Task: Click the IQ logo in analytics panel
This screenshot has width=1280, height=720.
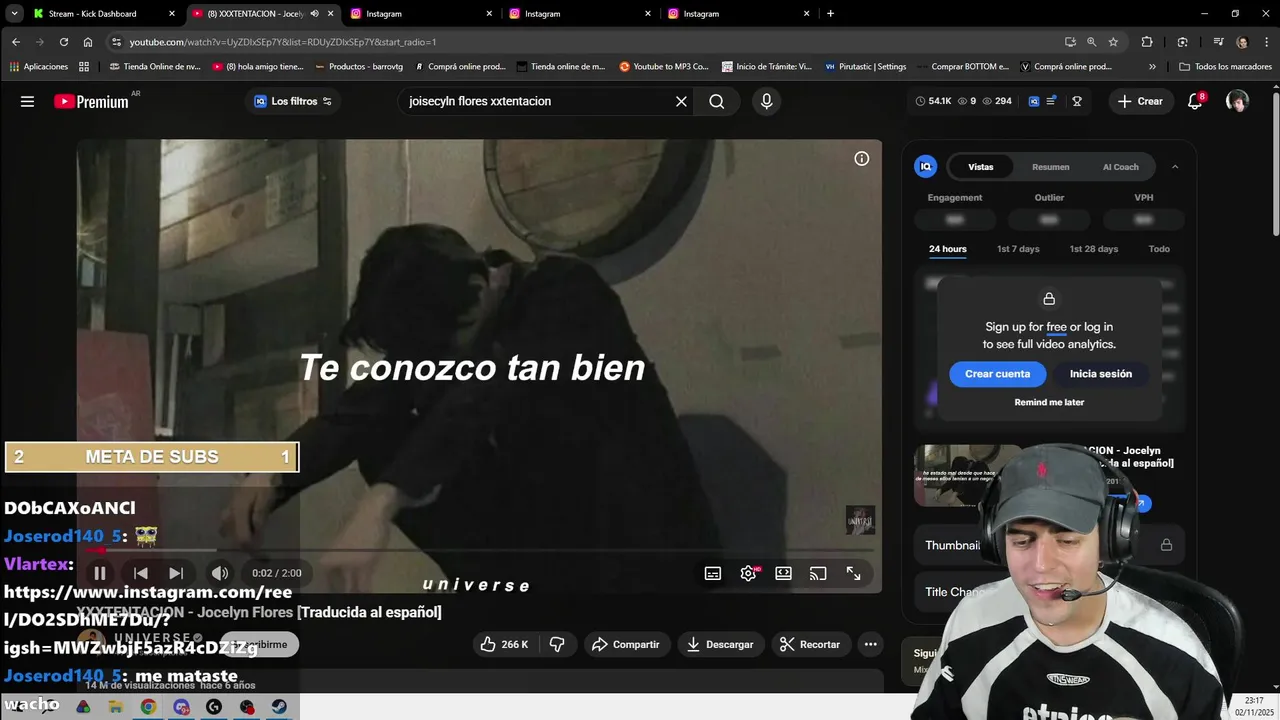Action: click(x=926, y=167)
